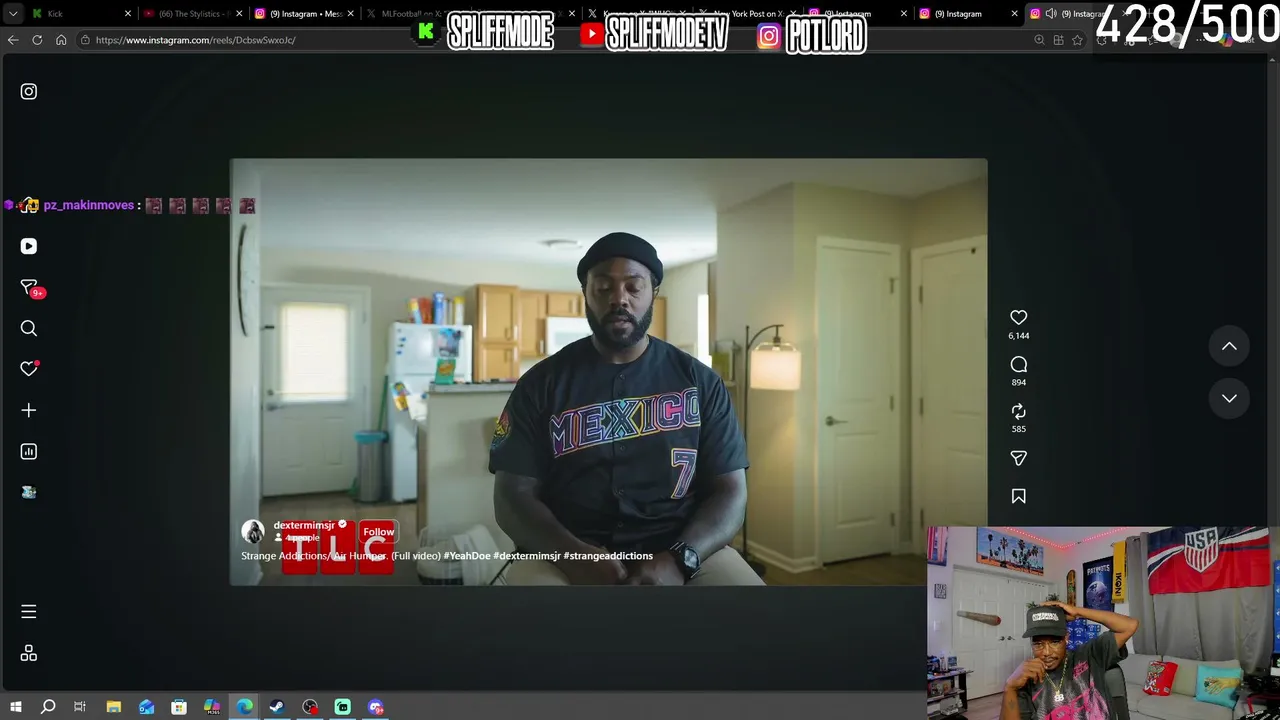This screenshot has width=1280, height=720.
Task: Open the dextermimsjr username link
Action: coord(304,525)
